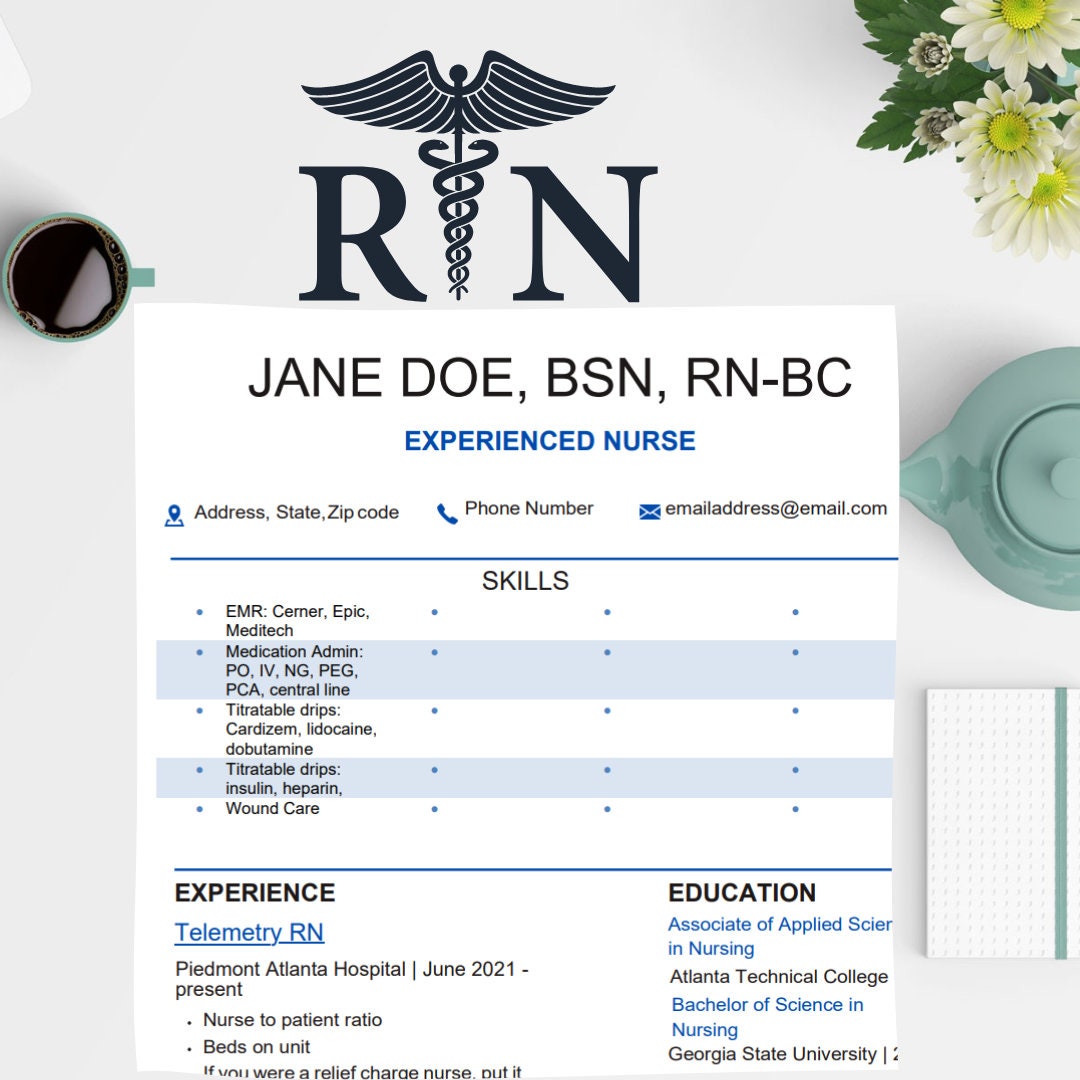
Task: Toggle the bullet beside EMR: Cerner, Epic, Meditech
Action: tap(200, 610)
